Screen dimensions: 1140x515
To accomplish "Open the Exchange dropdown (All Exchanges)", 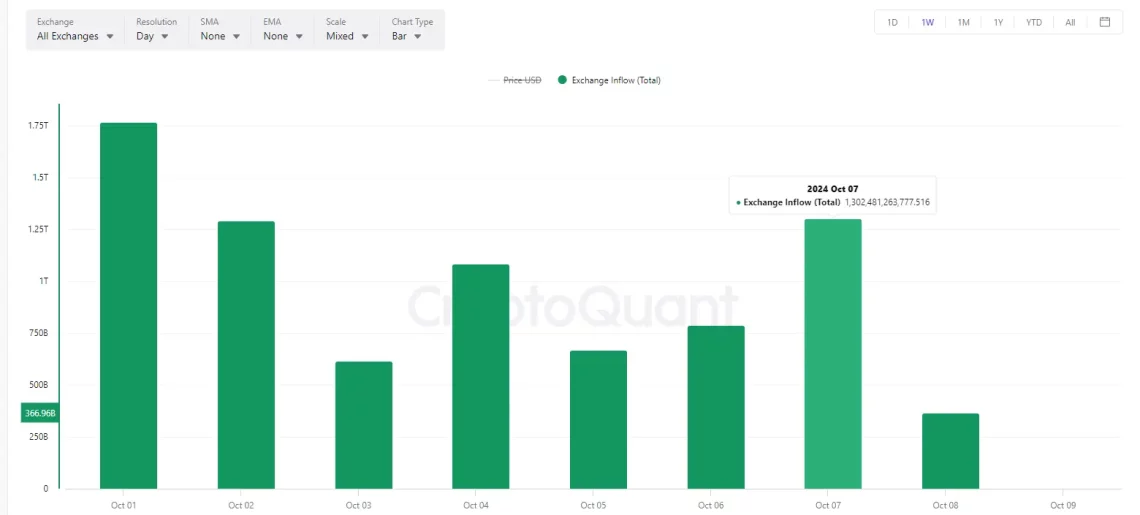I will pyautogui.click(x=75, y=36).
